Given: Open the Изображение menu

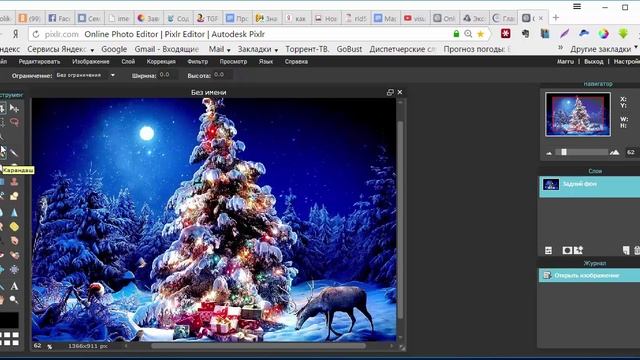Looking at the screenshot, I should 91,62.
